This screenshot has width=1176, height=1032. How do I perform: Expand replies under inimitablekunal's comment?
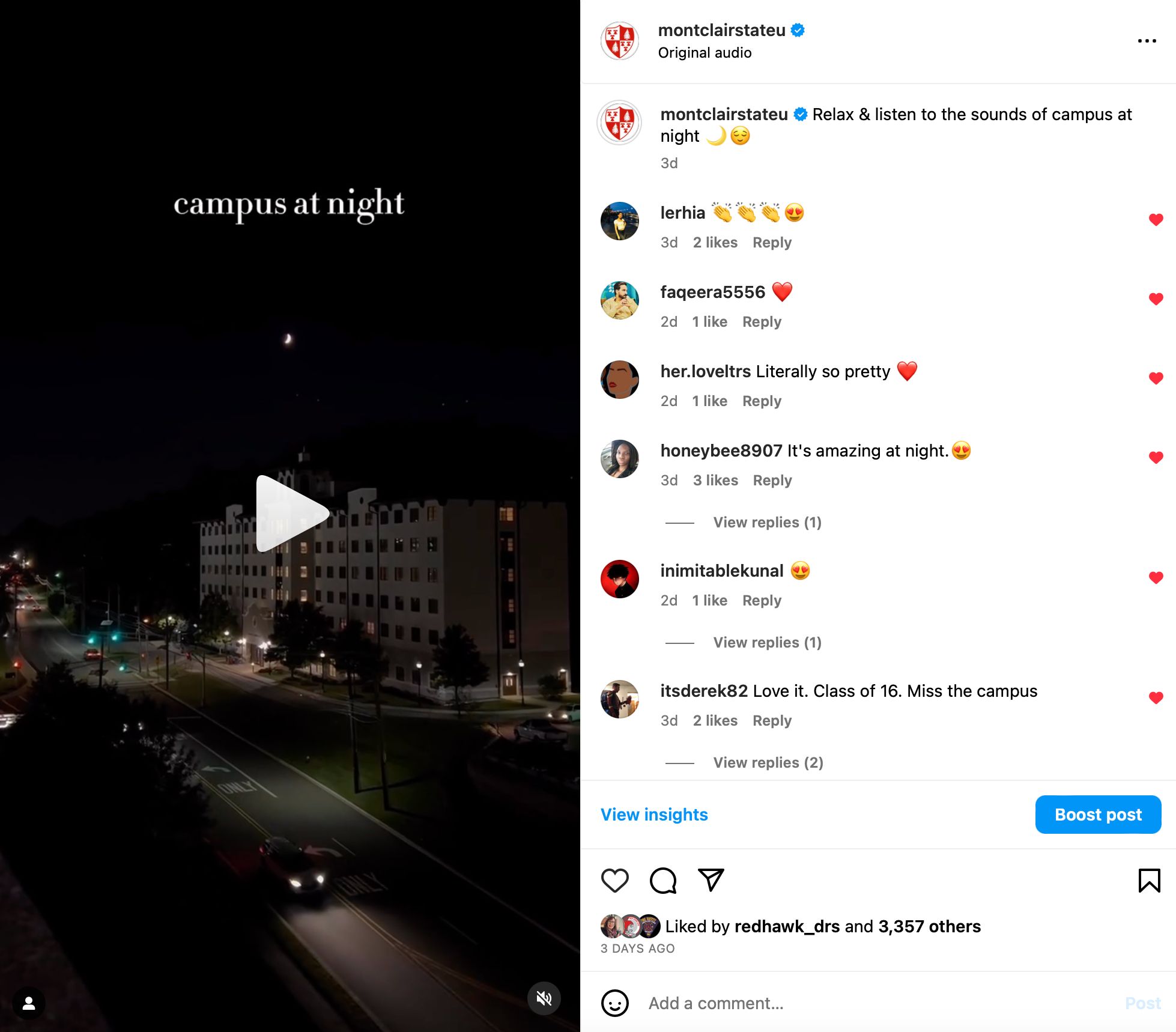coord(767,643)
